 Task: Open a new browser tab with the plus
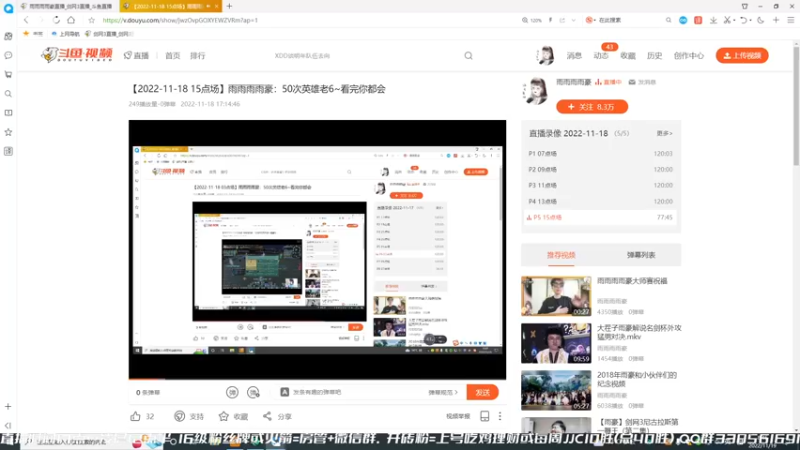click(x=230, y=6)
